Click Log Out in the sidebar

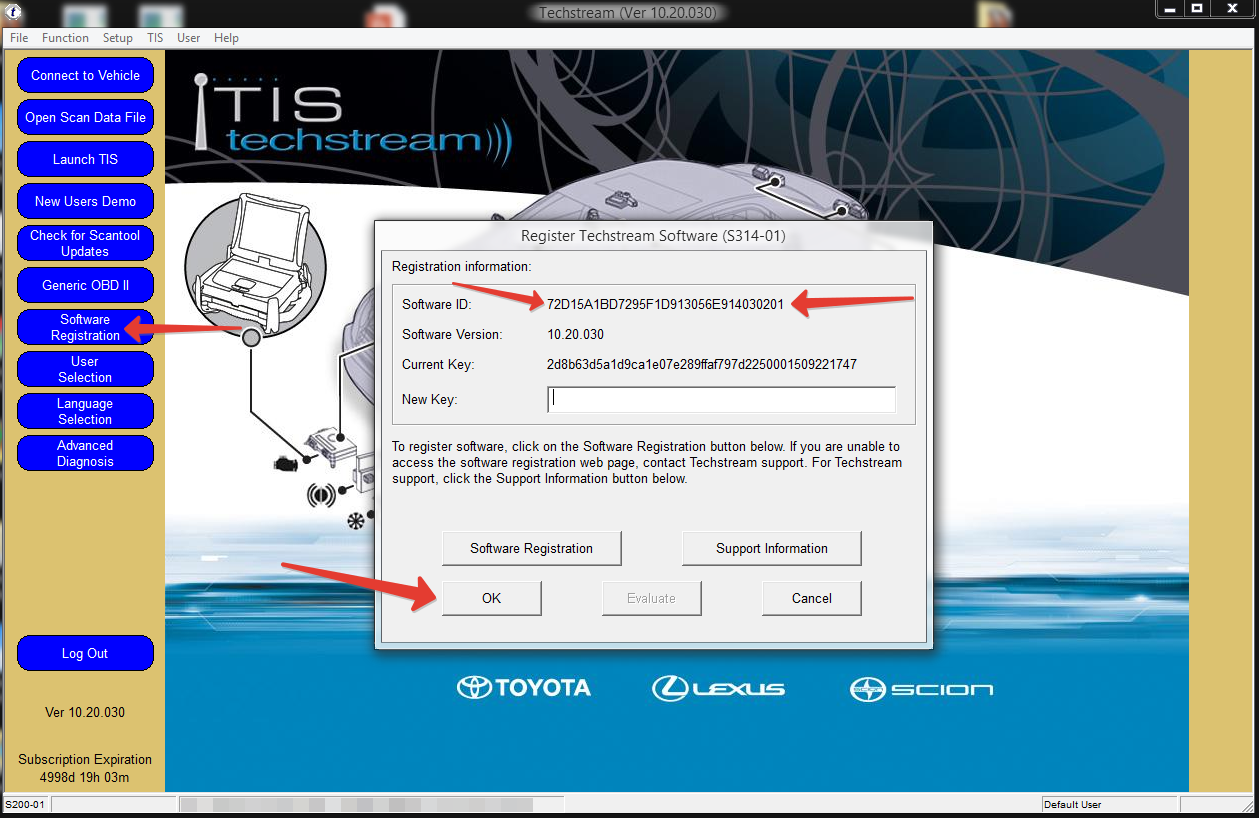pos(85,653)
